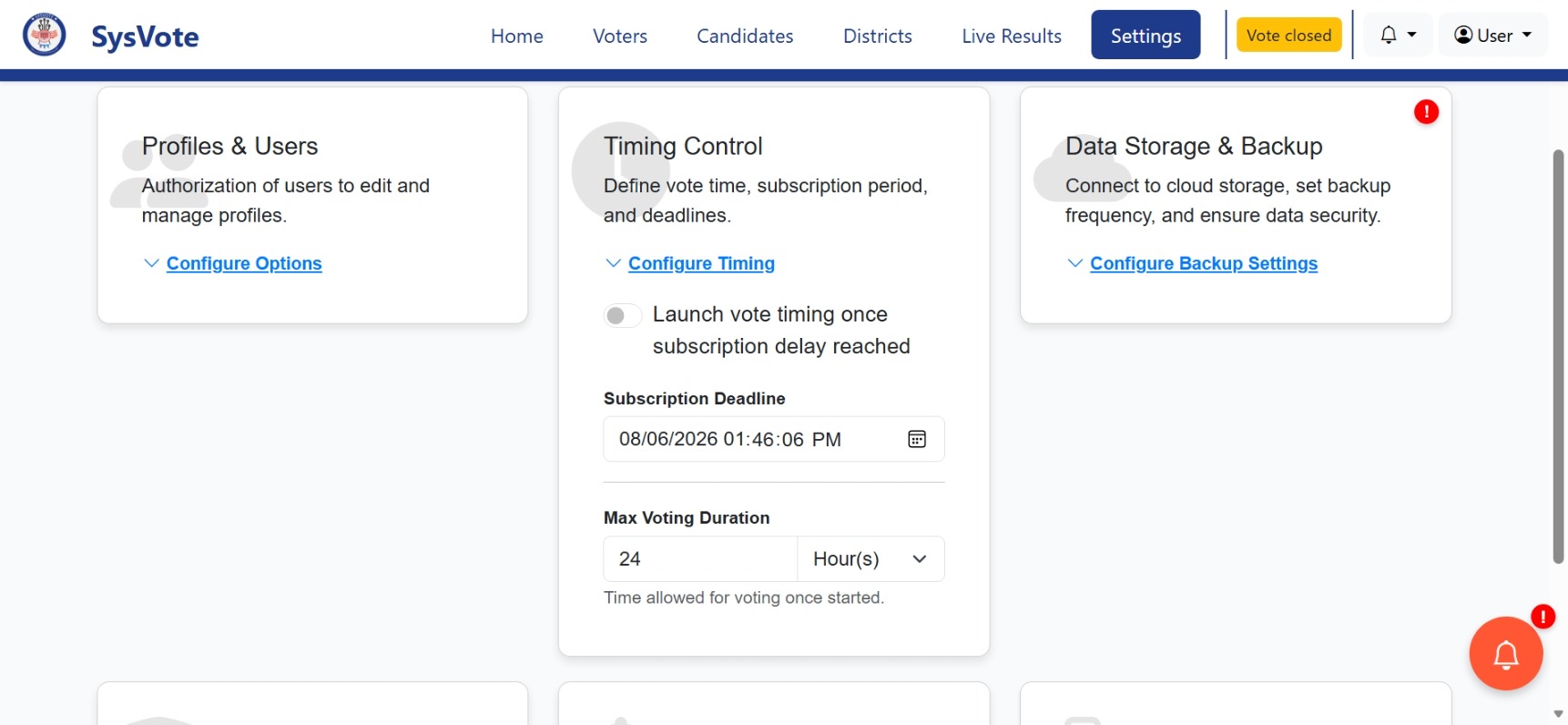Open the calendar picker for Subscription Deadline
The width and height of the screenshot is (1568, 725).
pyautogui.click(x=917, y=439)
